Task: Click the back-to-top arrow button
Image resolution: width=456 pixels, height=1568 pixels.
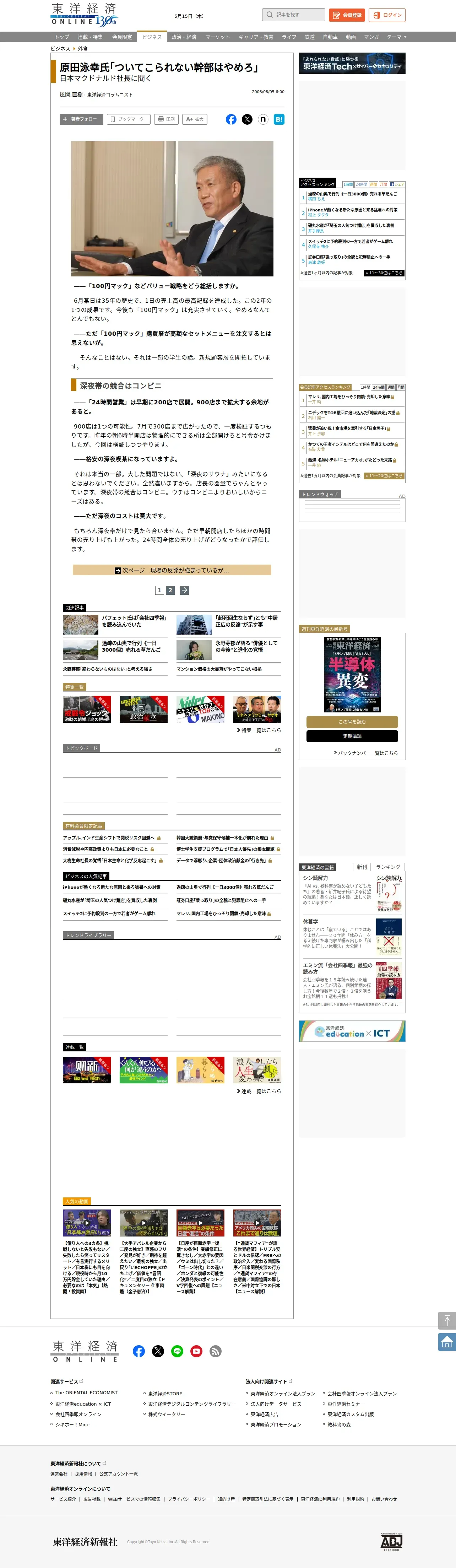Action: pyautogui.click(x=447, y=1320)
